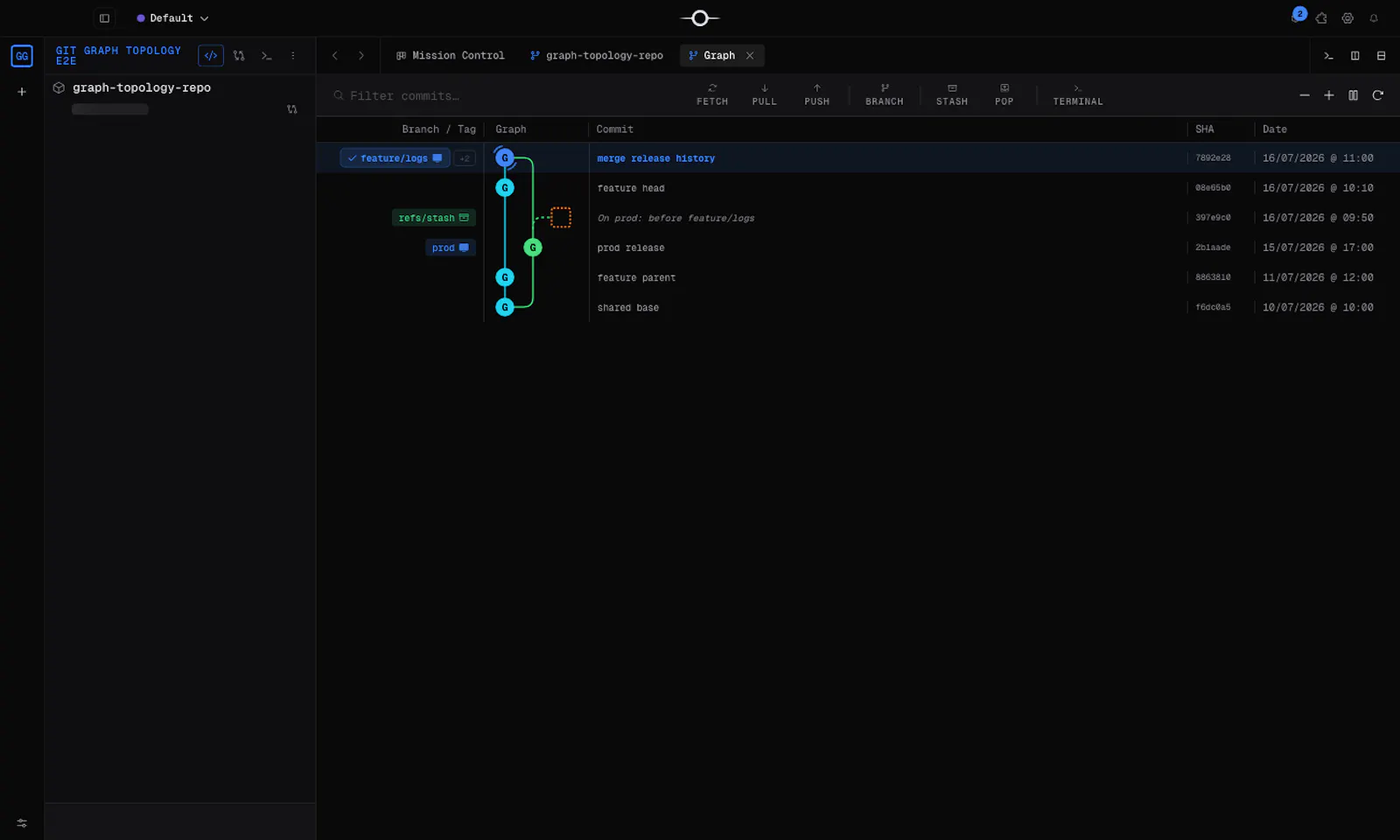Screen dimensions: 1400x840
Task: Navigate back with the left chevron
Action: tap(335, 55)
